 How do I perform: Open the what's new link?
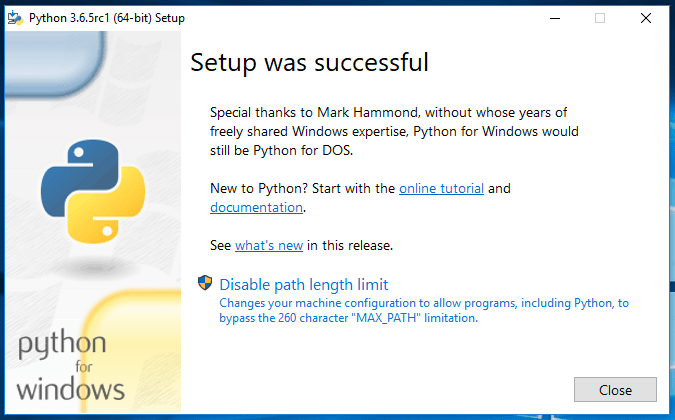(x=269, y=245)
